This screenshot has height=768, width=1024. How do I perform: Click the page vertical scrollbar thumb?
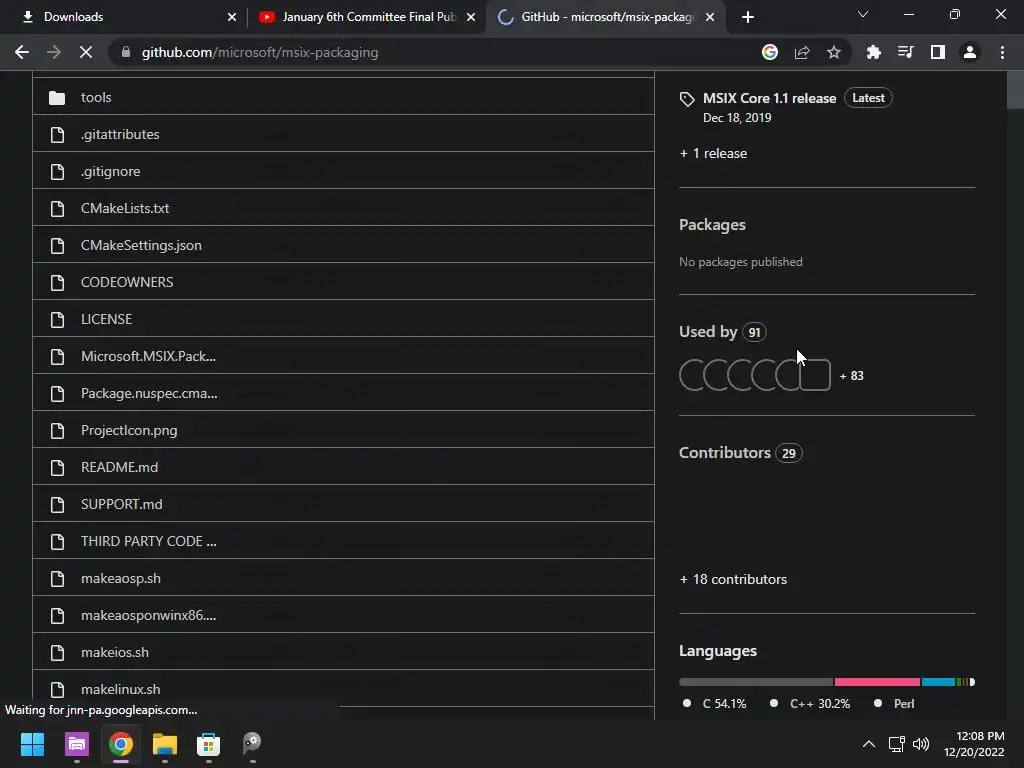pos(1015,90)
